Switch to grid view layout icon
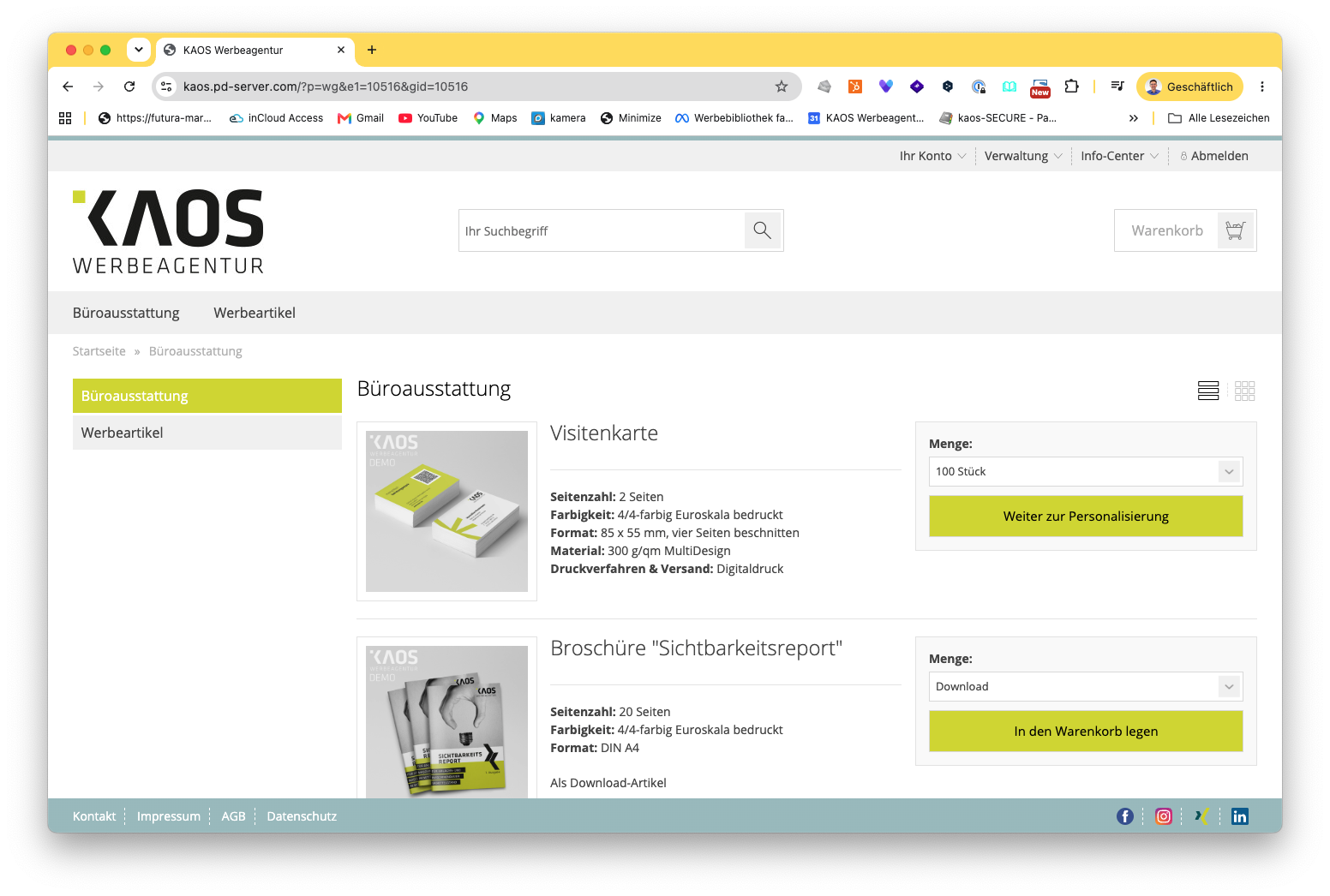Viewport: 1330px width, 896px height. (1245, 391)
